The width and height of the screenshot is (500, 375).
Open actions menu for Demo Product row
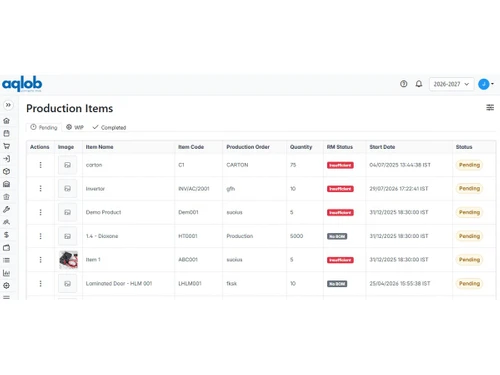(x=40, y=212)
